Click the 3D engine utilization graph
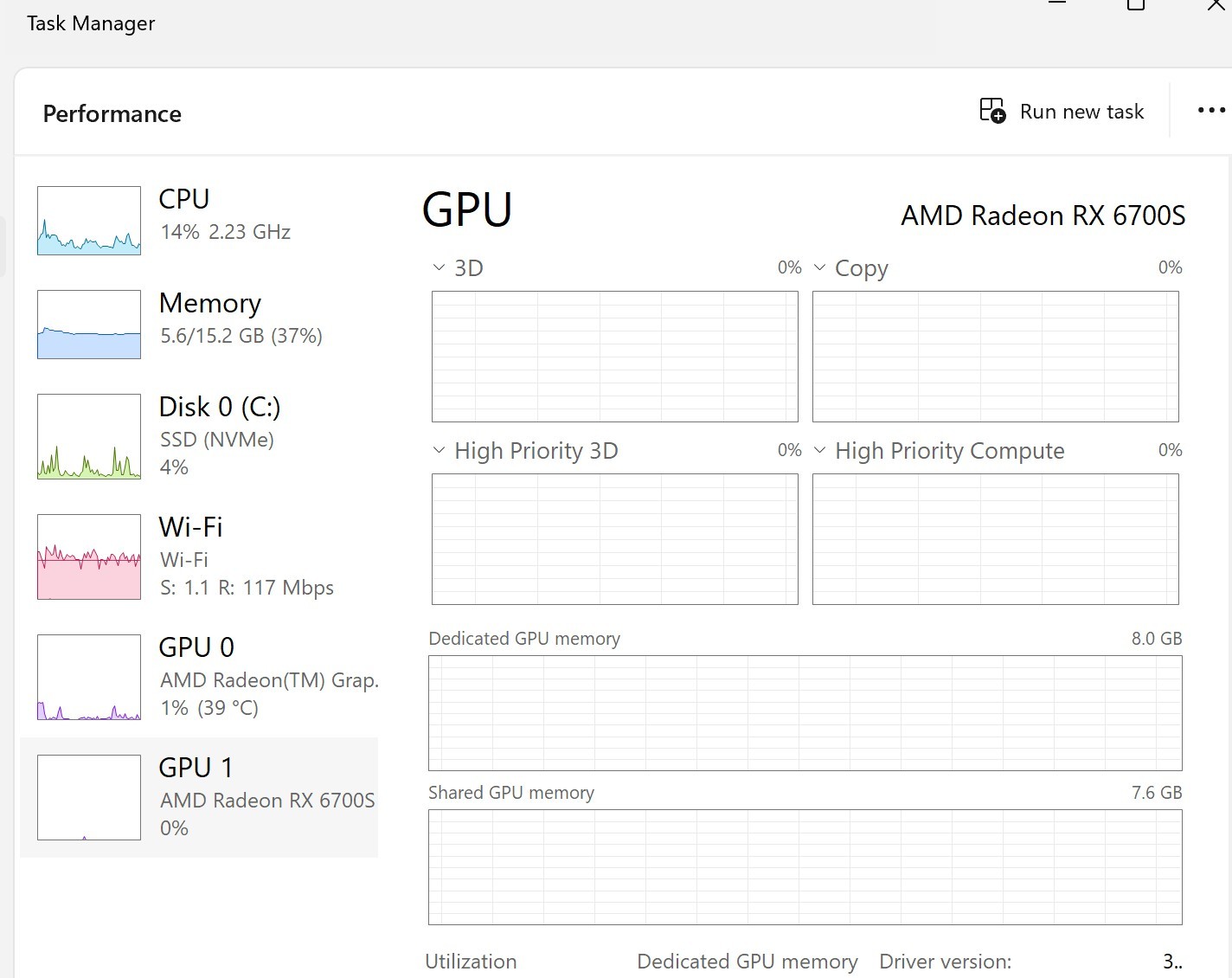 [x=615, y=357]
